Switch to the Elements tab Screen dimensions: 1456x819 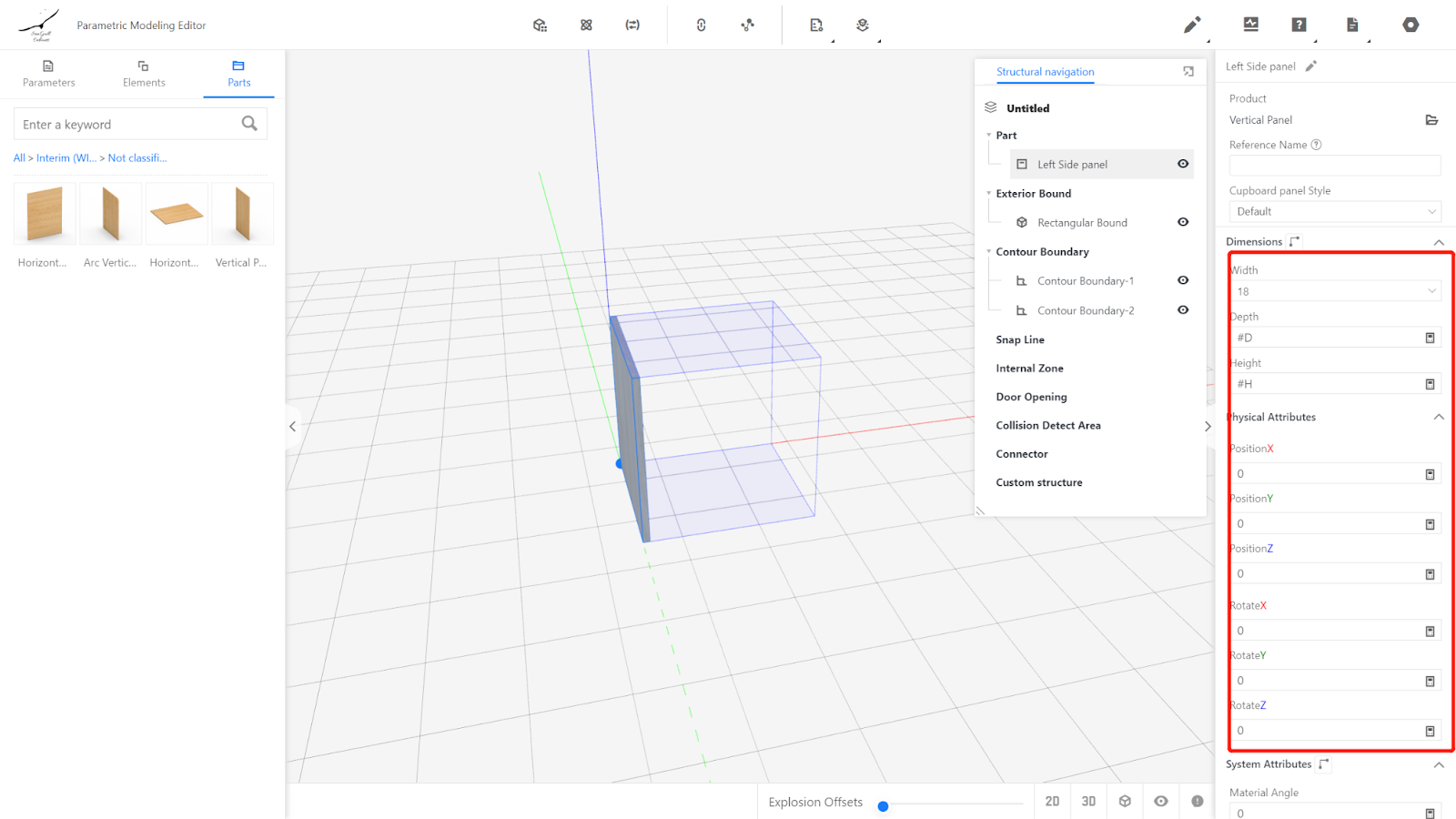(144, 73)
